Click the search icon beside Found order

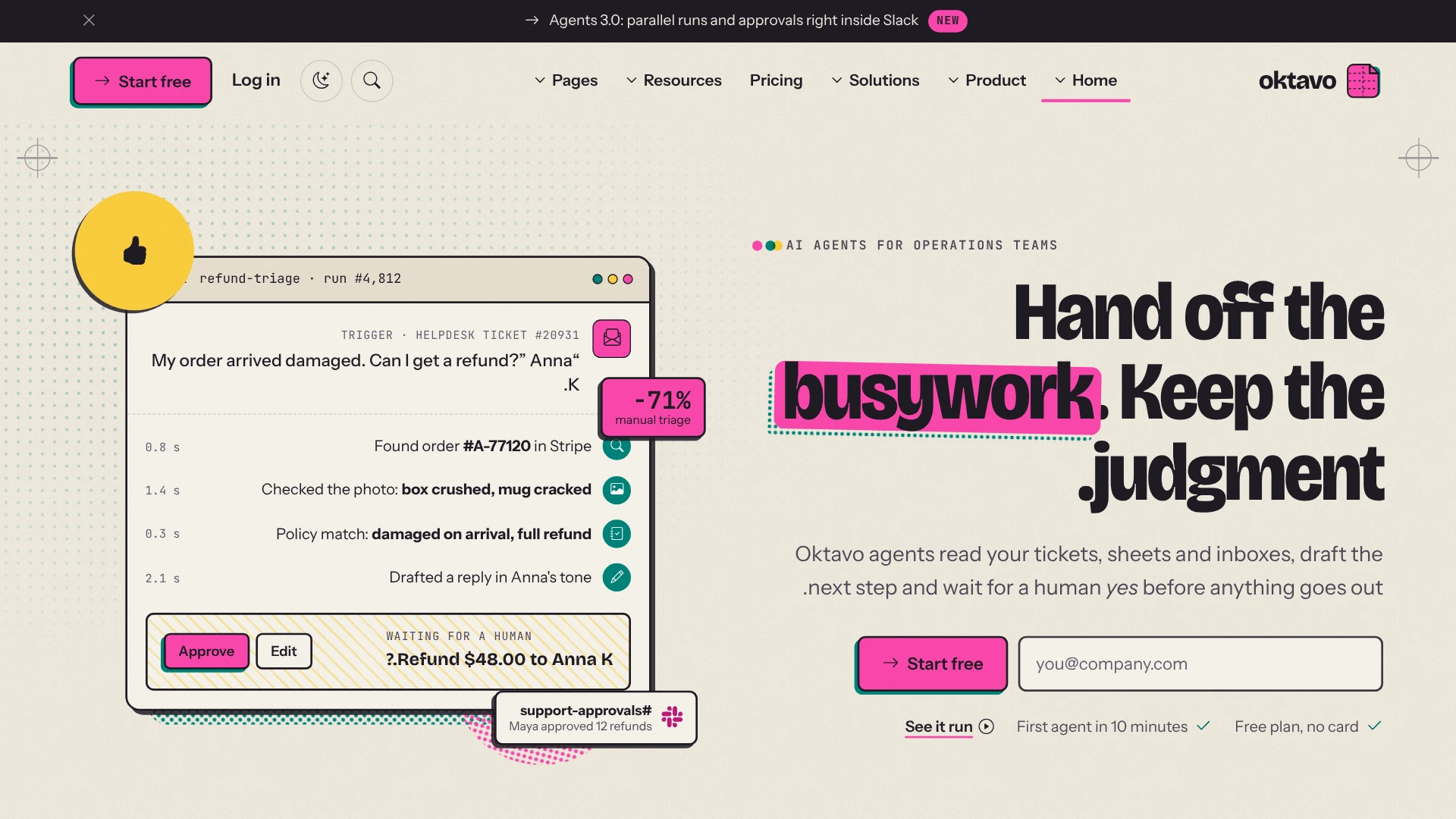617,446
